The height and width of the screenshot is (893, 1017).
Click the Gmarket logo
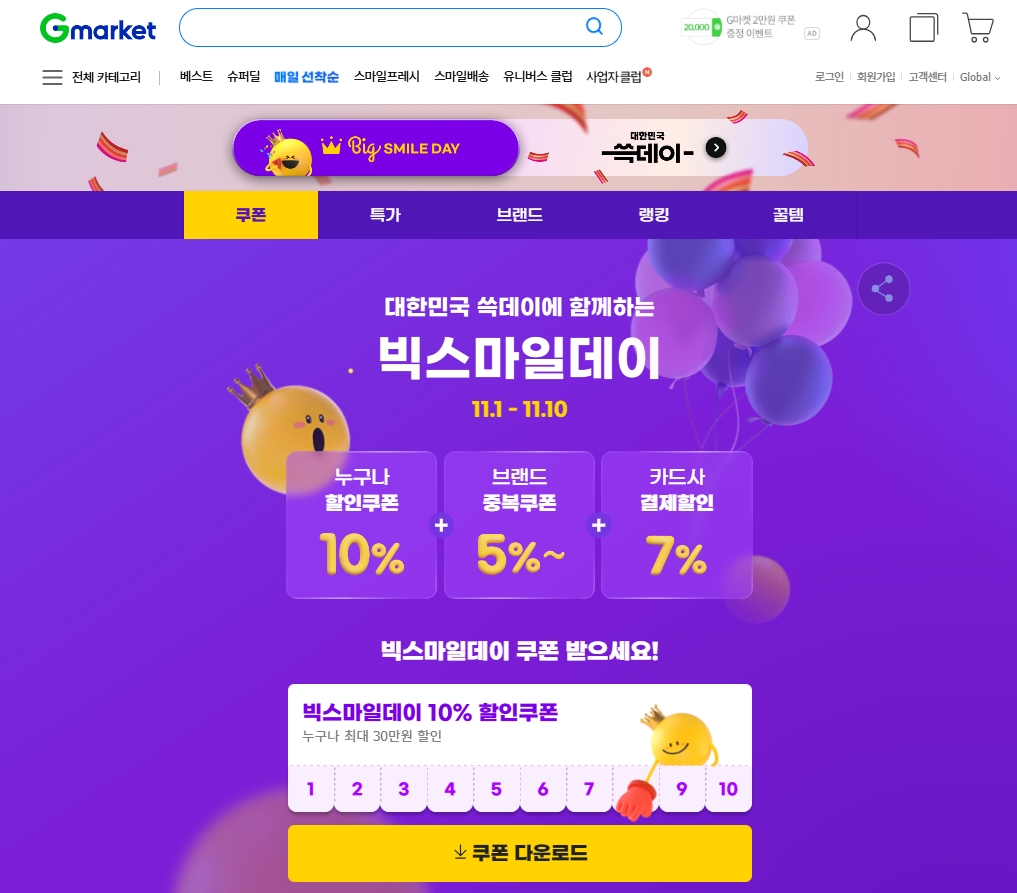tap(98, 29)
